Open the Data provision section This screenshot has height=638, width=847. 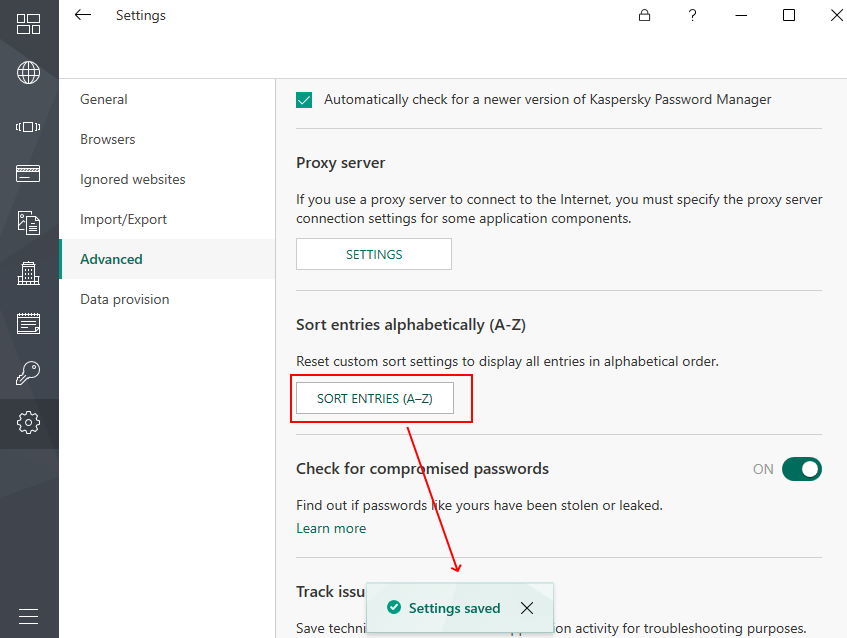coord(125,299)
